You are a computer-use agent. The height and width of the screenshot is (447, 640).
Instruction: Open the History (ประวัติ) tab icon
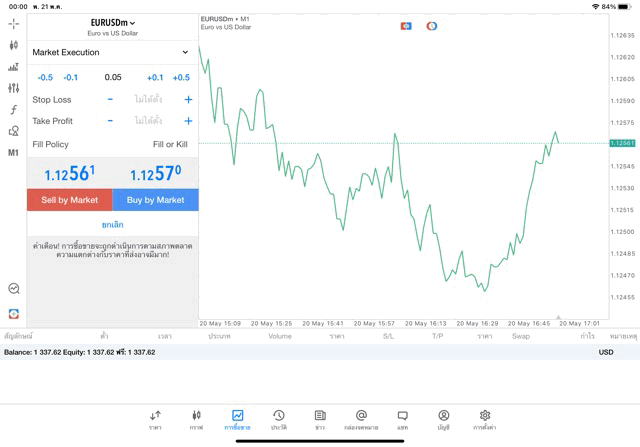[278, 419]
